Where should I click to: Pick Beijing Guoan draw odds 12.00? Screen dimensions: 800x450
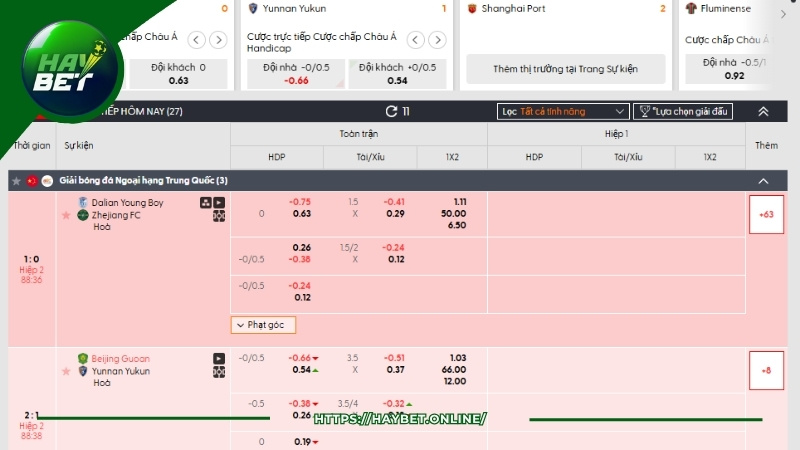455,381
